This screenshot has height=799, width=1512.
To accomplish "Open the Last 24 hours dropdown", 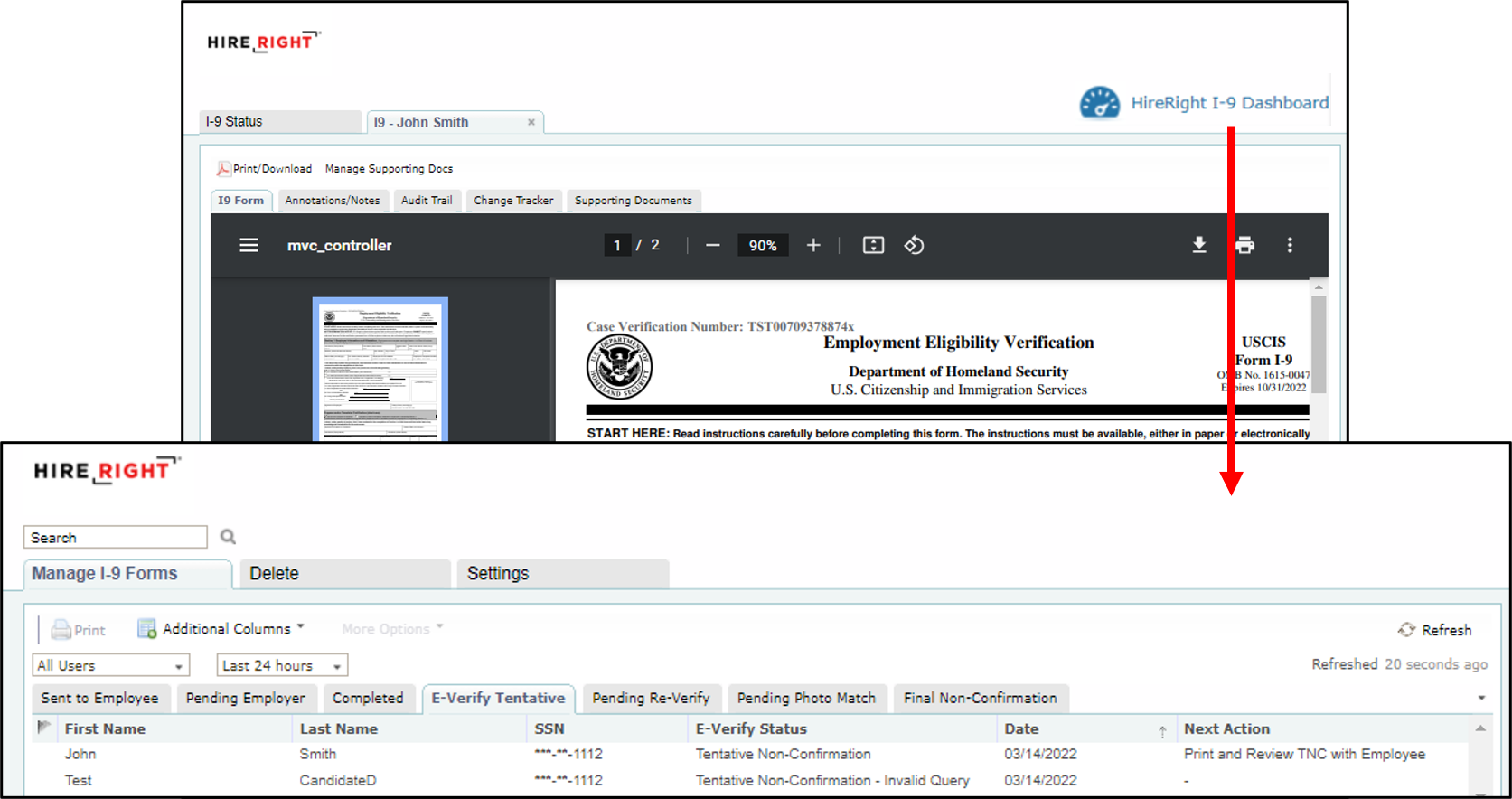I will click(282, 665).
